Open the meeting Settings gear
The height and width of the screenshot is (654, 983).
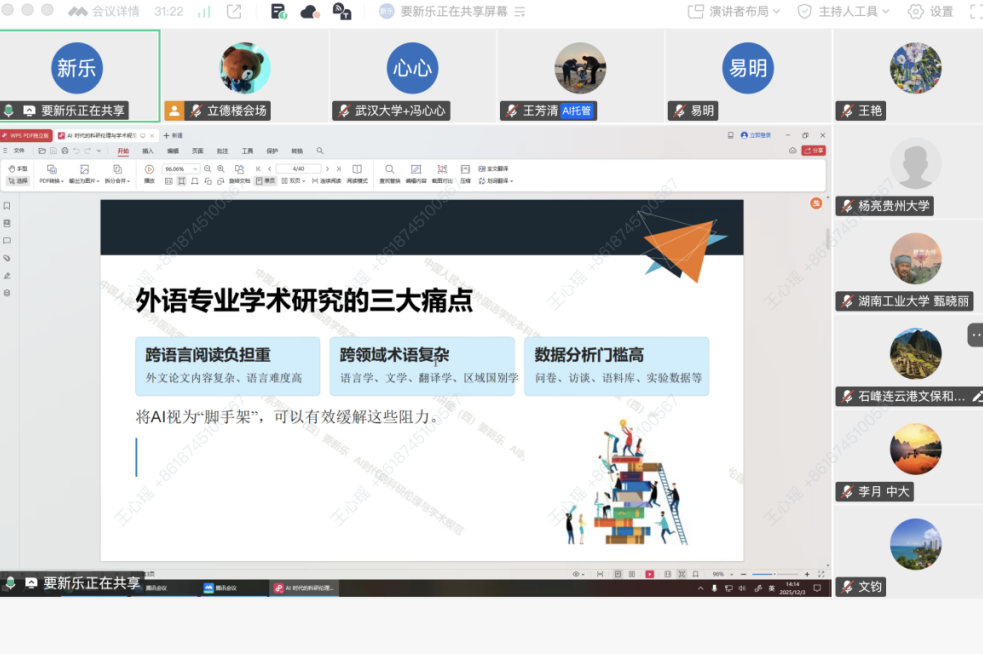(930, 11)
